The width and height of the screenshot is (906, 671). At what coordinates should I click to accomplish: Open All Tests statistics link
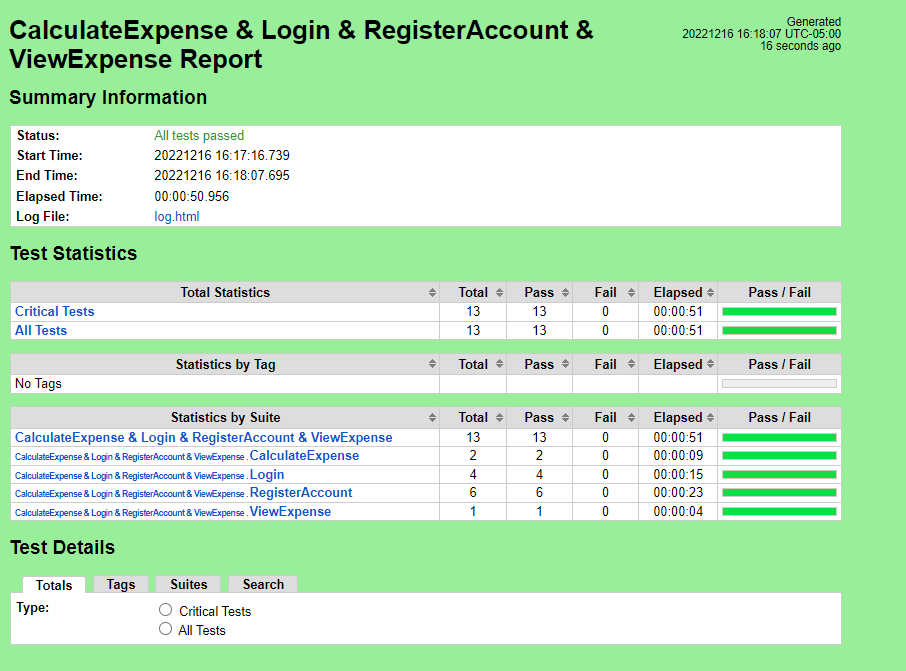pos(41,331)
